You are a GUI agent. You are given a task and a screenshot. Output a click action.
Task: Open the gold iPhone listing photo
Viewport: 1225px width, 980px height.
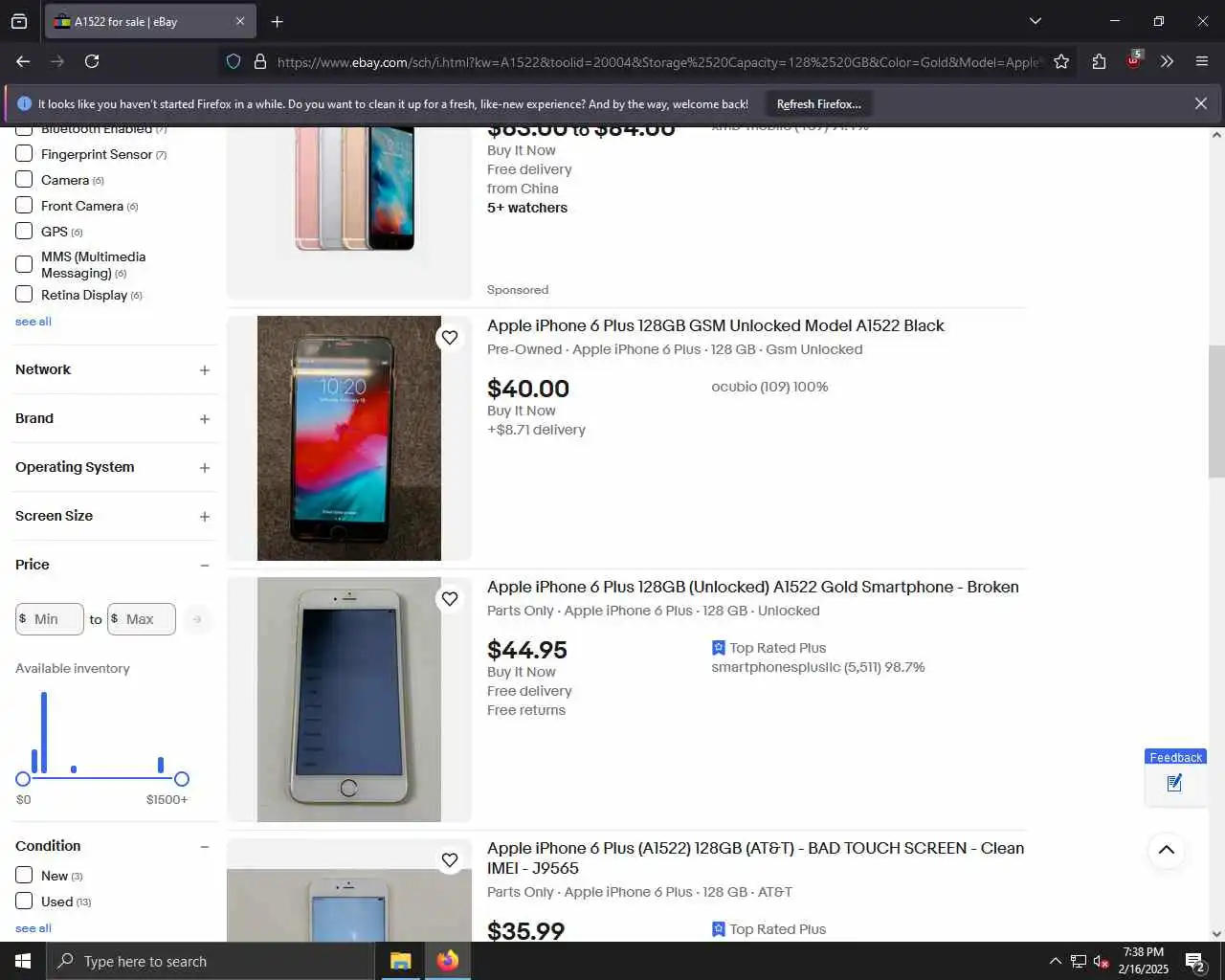349,700
